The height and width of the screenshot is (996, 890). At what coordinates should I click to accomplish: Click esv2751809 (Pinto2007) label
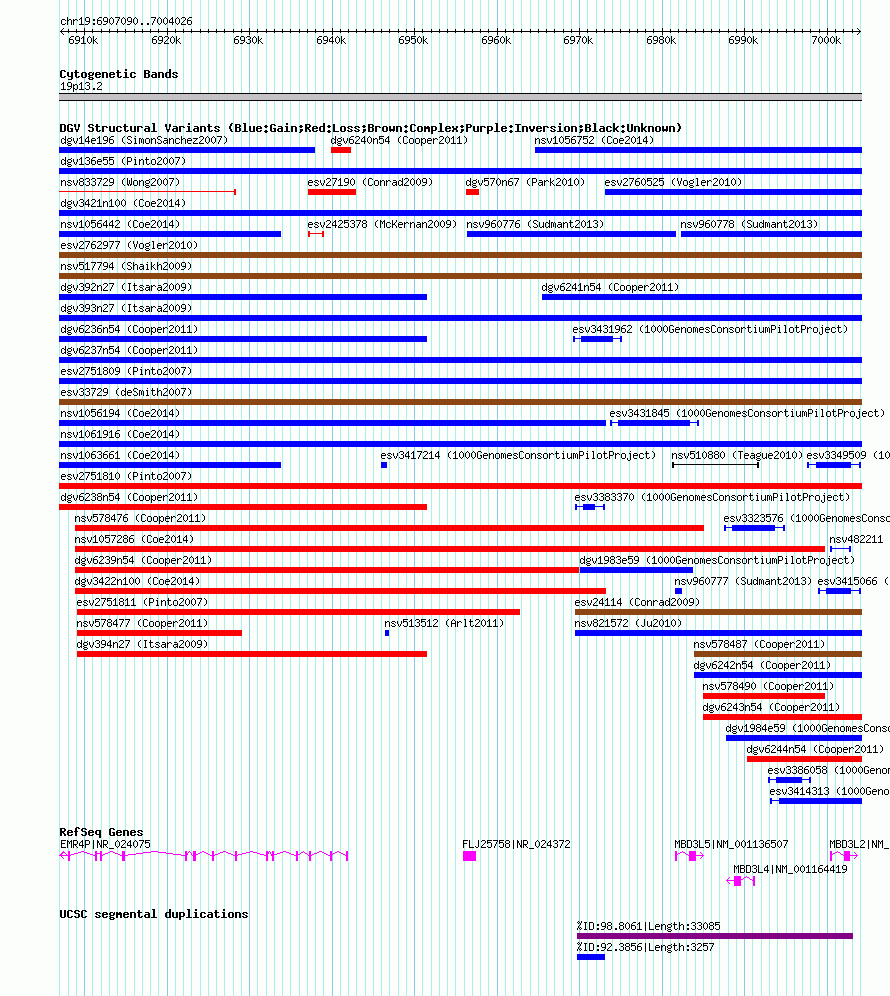click(126, 371)
